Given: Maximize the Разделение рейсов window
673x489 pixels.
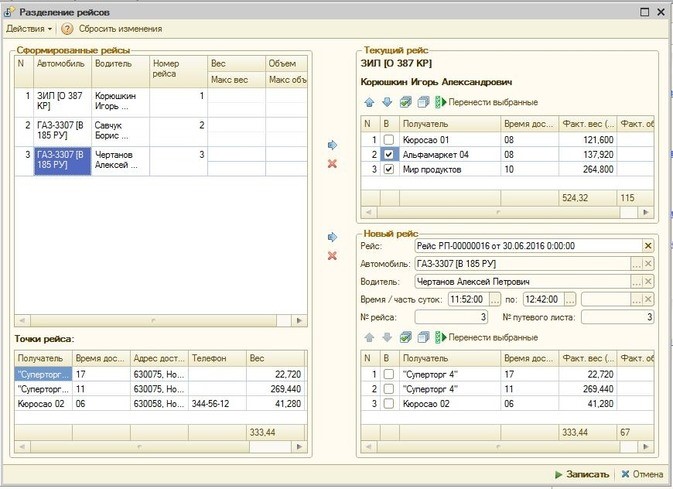Looking at the screenshot, I should click(x=644, y=12).
